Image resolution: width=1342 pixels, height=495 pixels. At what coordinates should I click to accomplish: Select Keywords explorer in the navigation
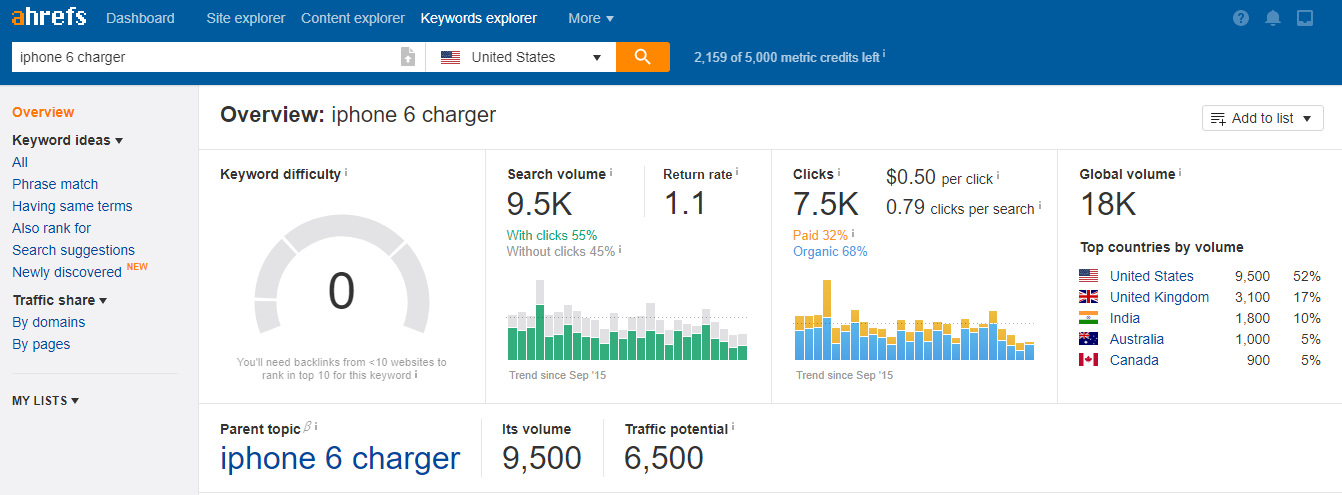479,18
